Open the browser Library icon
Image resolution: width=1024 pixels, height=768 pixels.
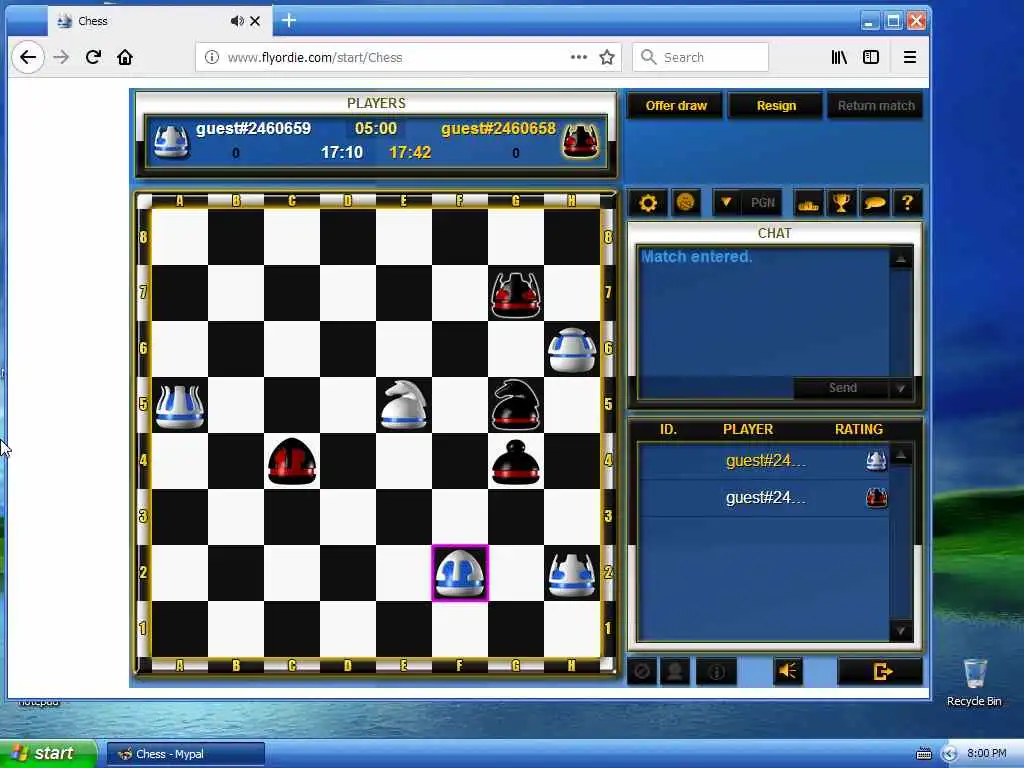pos(839,57)
